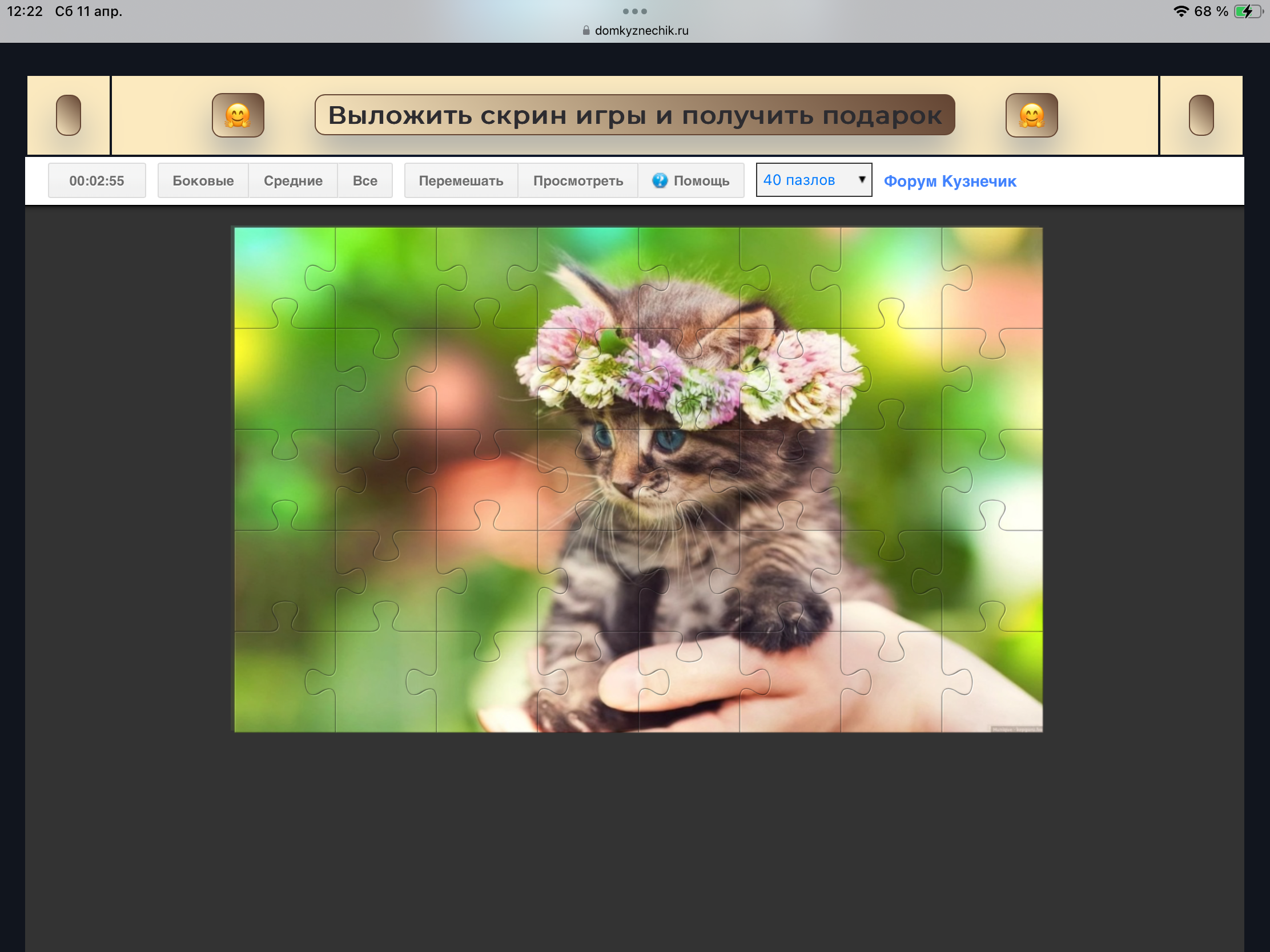Click the left hugging emoji button
The width and height of the screenshot is (1270, 952).
[x=238, y=115]
